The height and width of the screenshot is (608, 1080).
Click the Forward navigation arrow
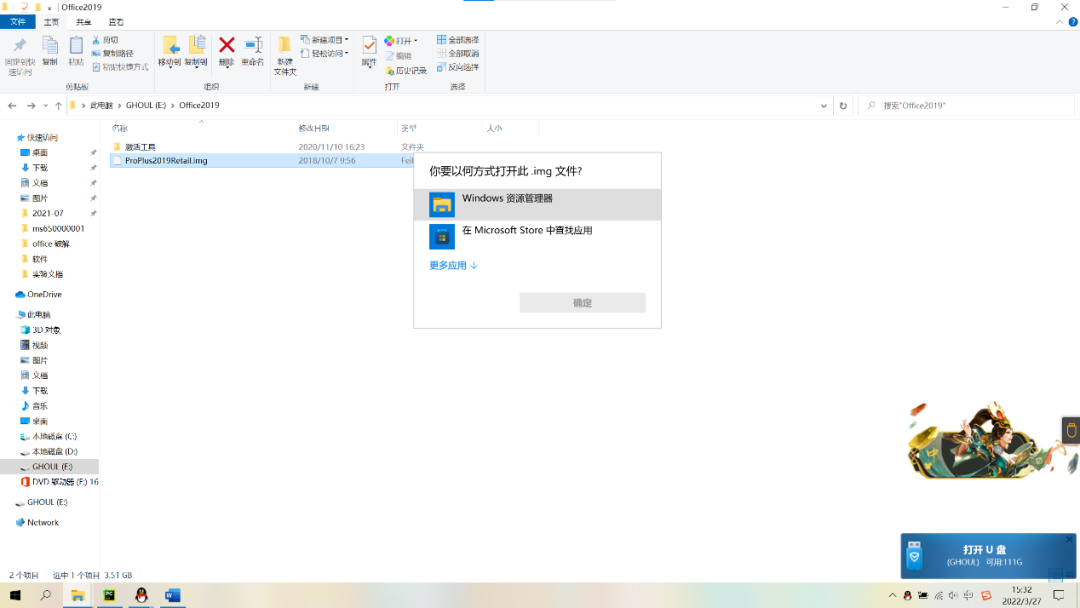(x=30, y=105)
